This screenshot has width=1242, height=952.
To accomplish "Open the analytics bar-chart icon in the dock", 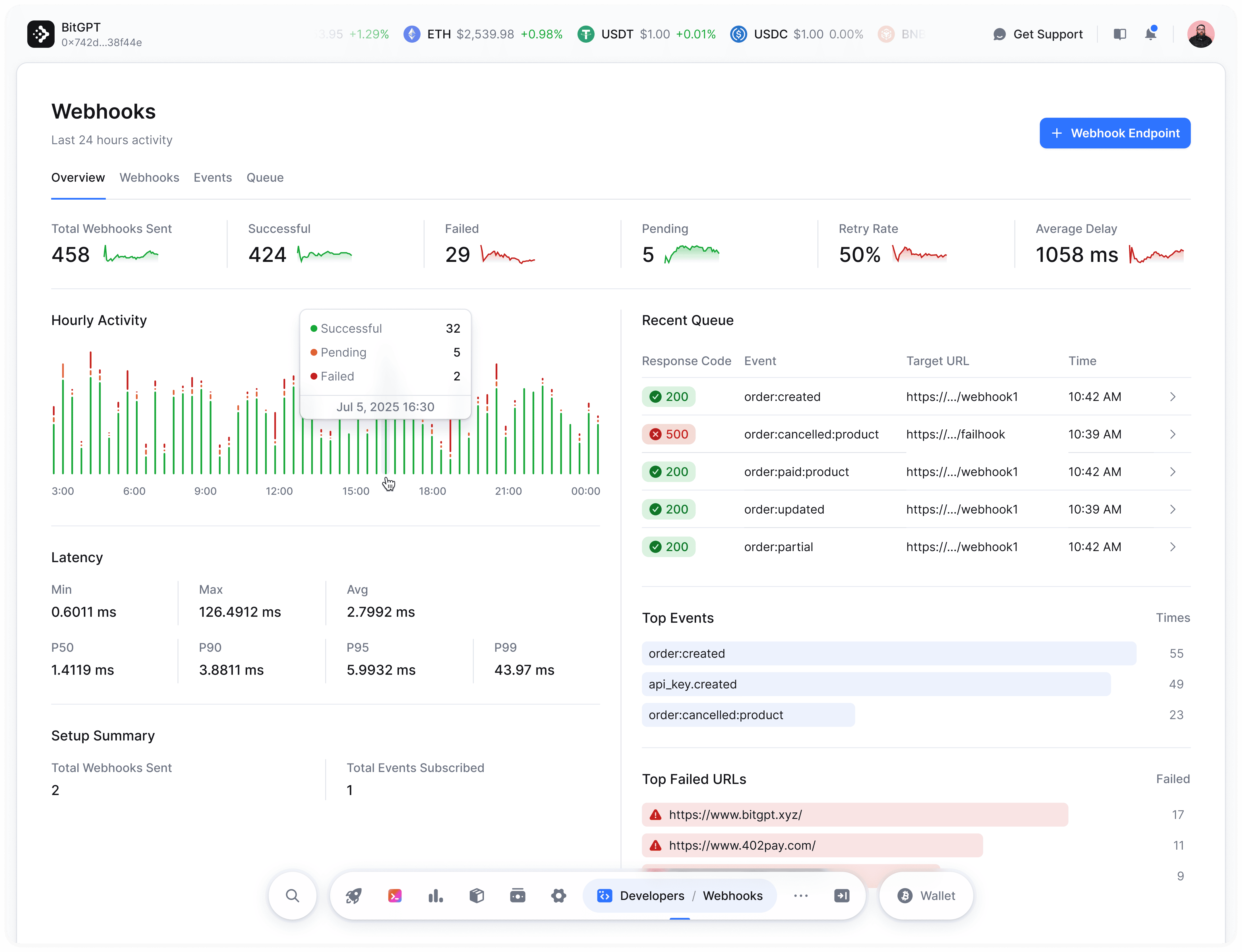I will pyautogui.click(x=436, y=895).
